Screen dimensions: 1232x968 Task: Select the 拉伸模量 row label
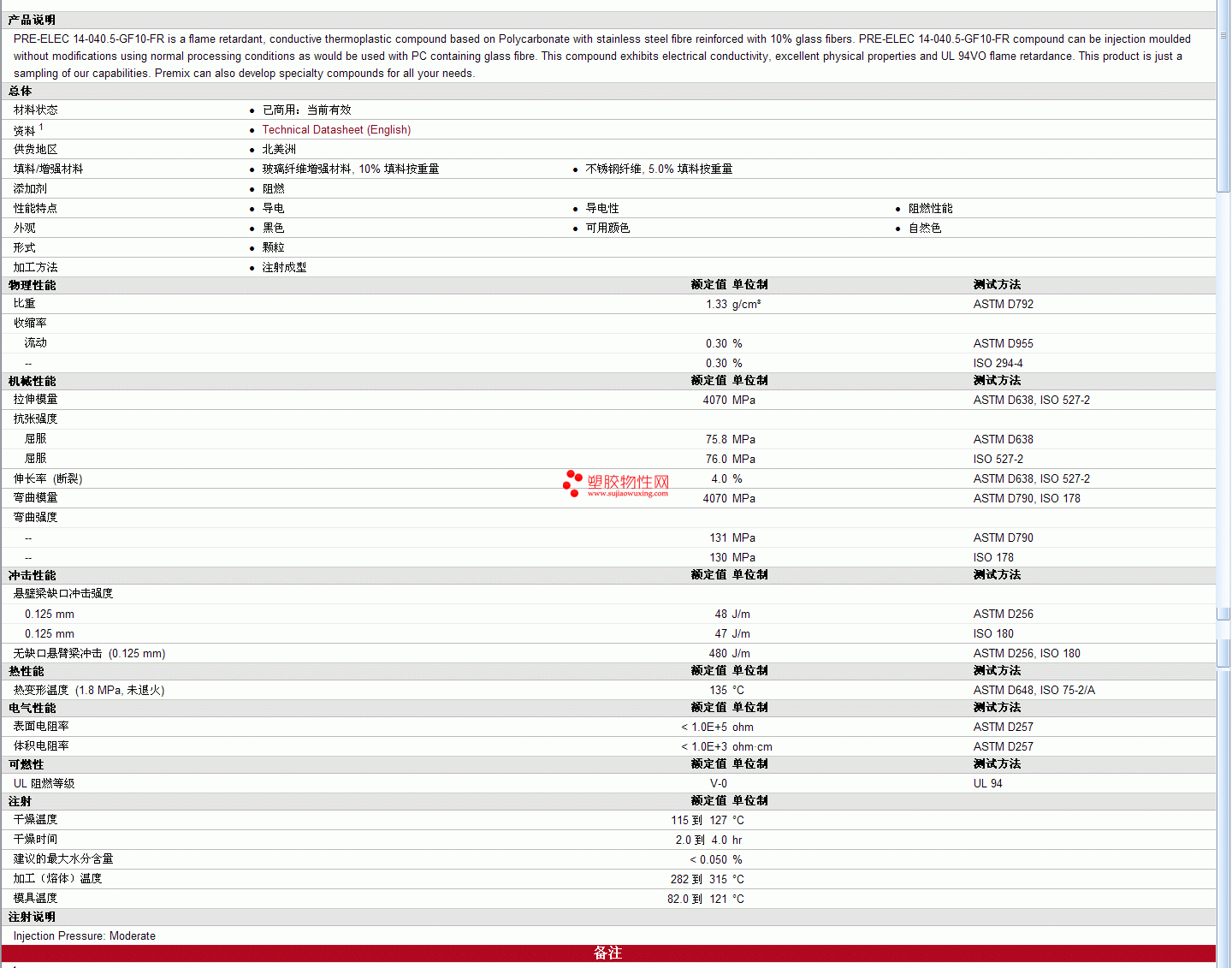pyautogui.click(x=35, y=400)
